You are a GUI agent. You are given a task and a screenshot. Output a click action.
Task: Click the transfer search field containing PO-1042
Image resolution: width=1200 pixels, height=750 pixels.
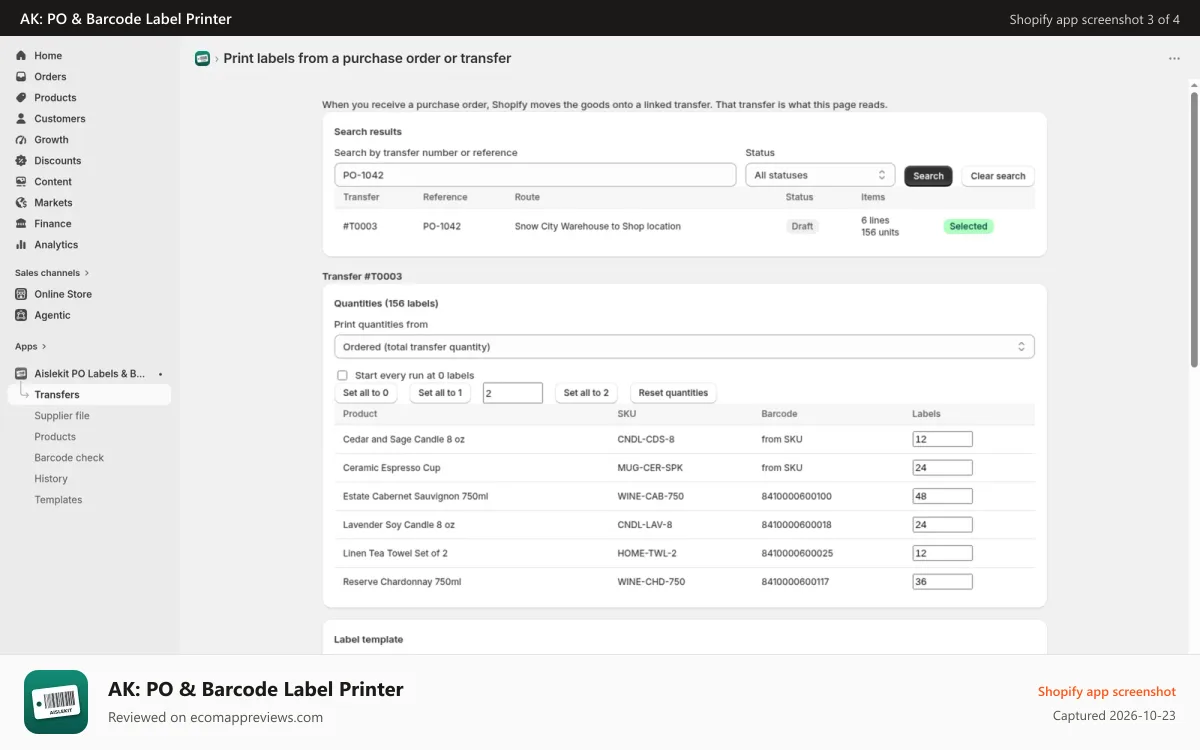click(x=535, y=175)
